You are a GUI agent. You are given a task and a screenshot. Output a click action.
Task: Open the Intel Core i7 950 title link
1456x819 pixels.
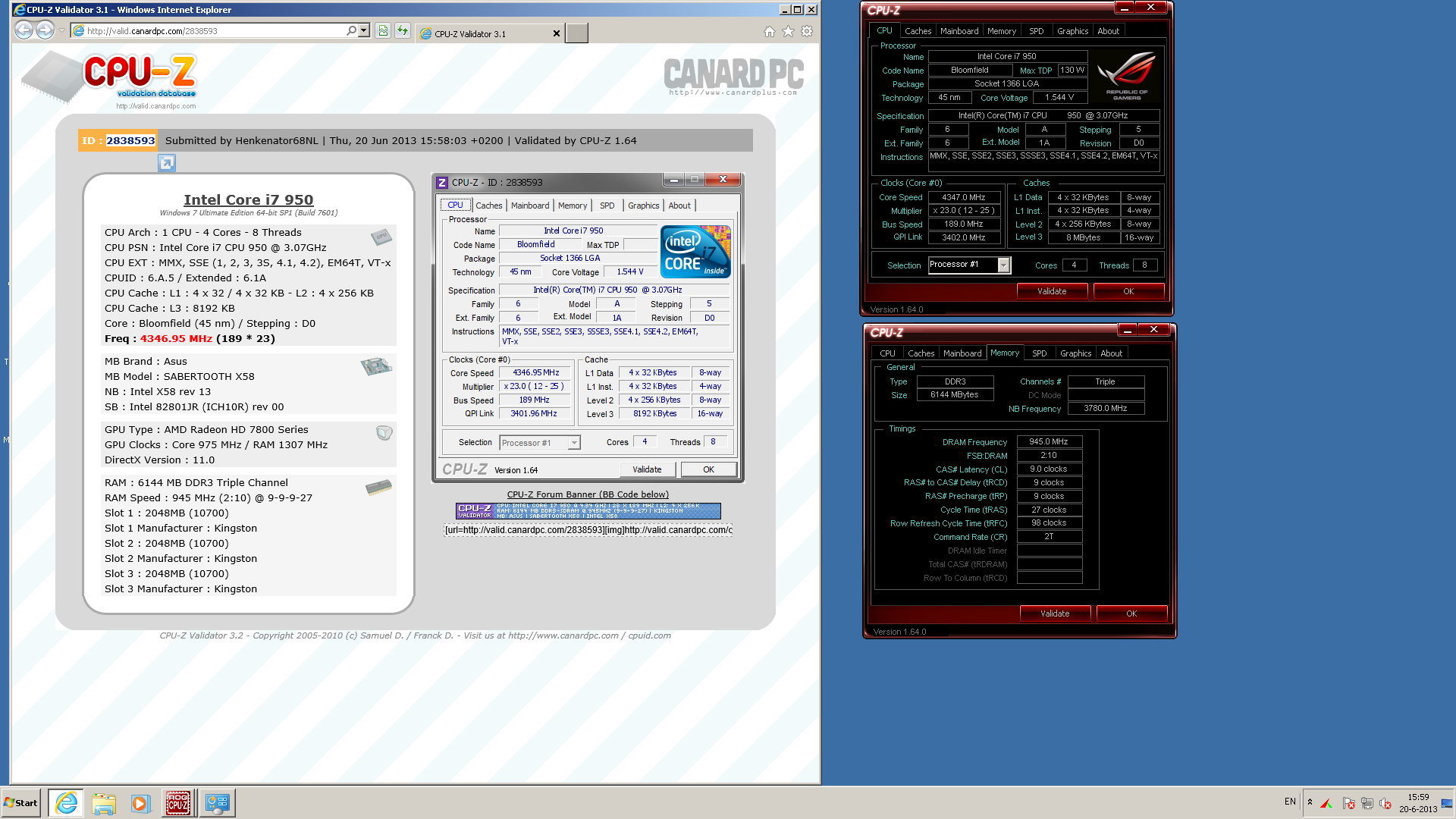tap(248, 199)
